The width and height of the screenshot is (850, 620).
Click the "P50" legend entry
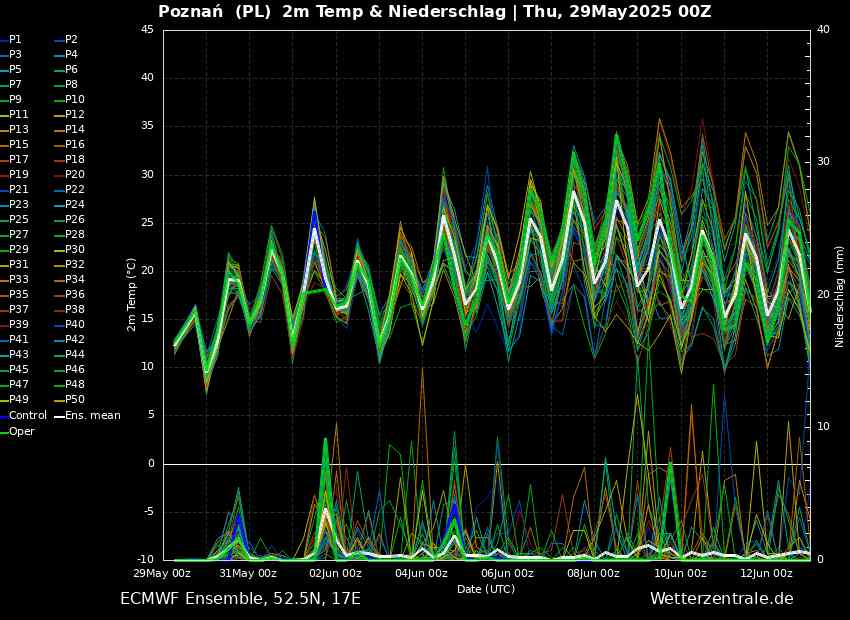pos(69,399)
